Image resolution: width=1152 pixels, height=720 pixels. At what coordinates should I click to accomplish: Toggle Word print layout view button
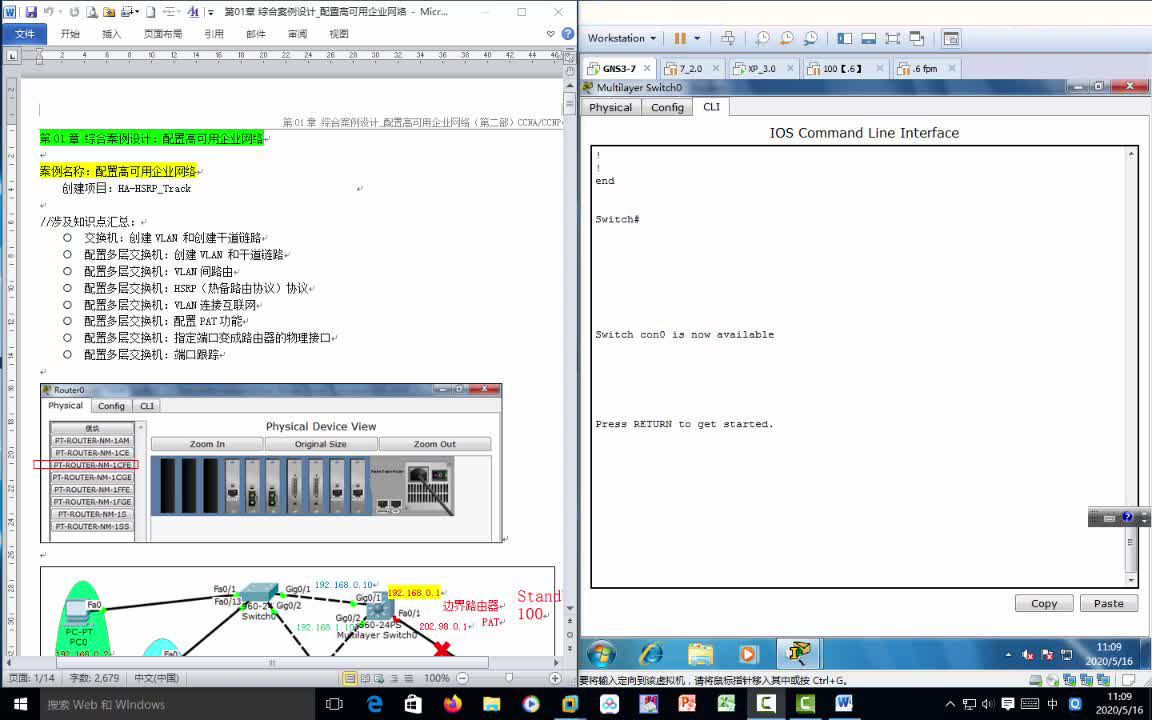tap(350, 678)
